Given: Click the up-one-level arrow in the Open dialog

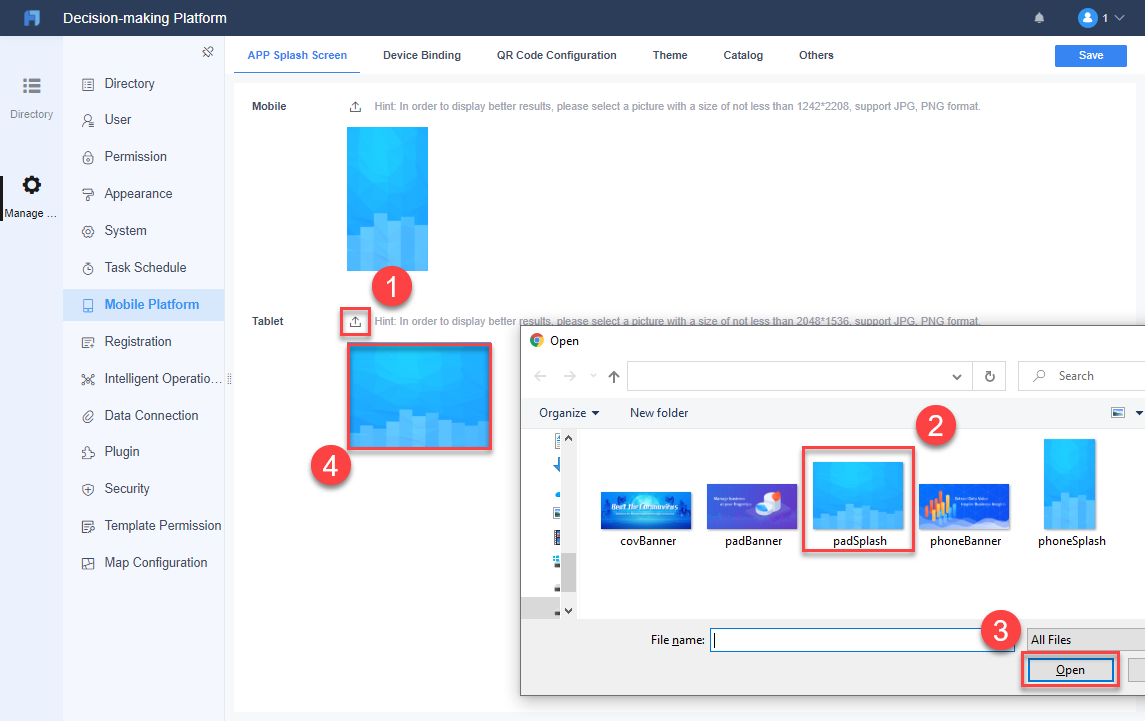Looking at the screenshot, I should [613, 375].
